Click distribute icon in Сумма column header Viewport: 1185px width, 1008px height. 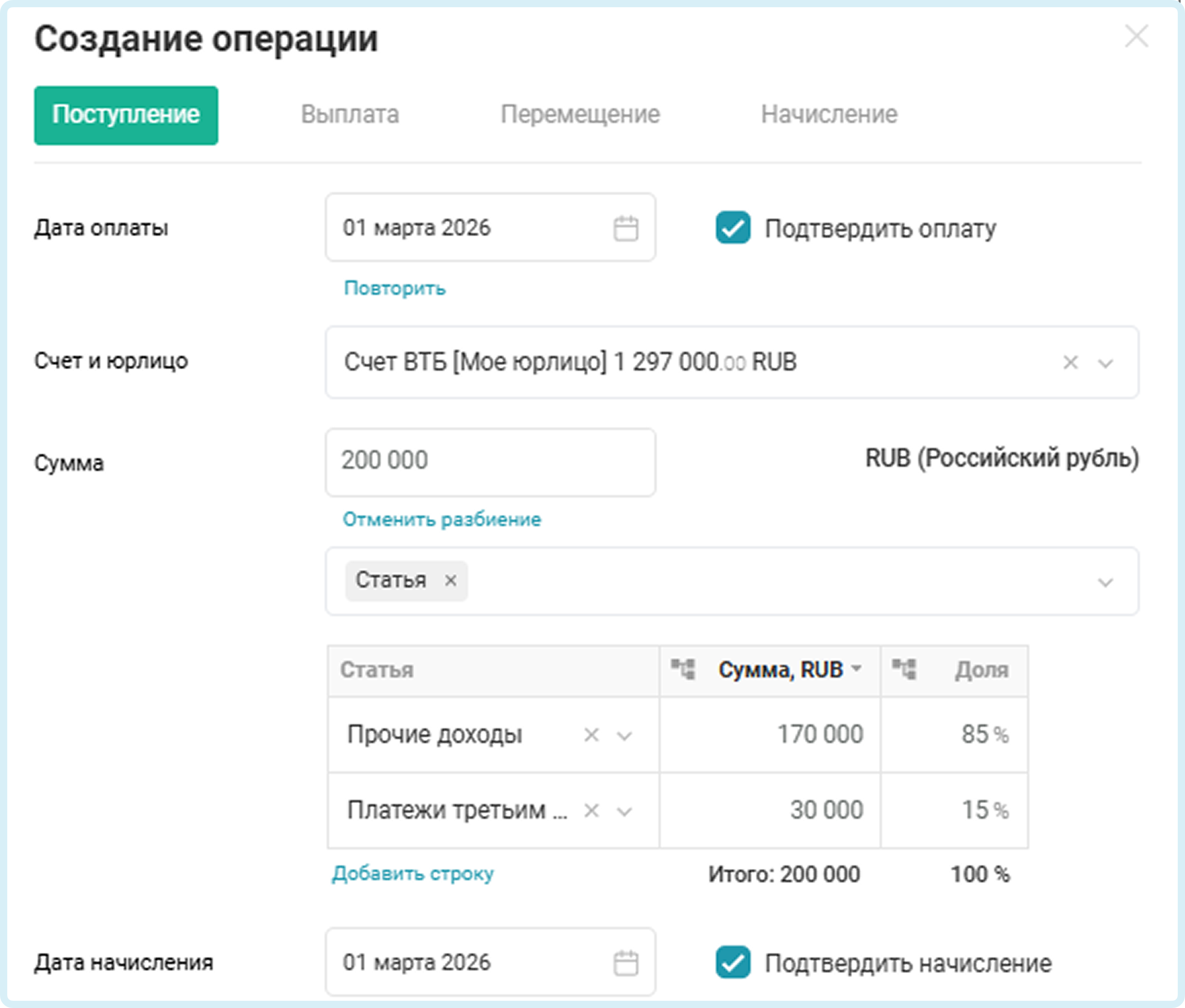(683, 669)
